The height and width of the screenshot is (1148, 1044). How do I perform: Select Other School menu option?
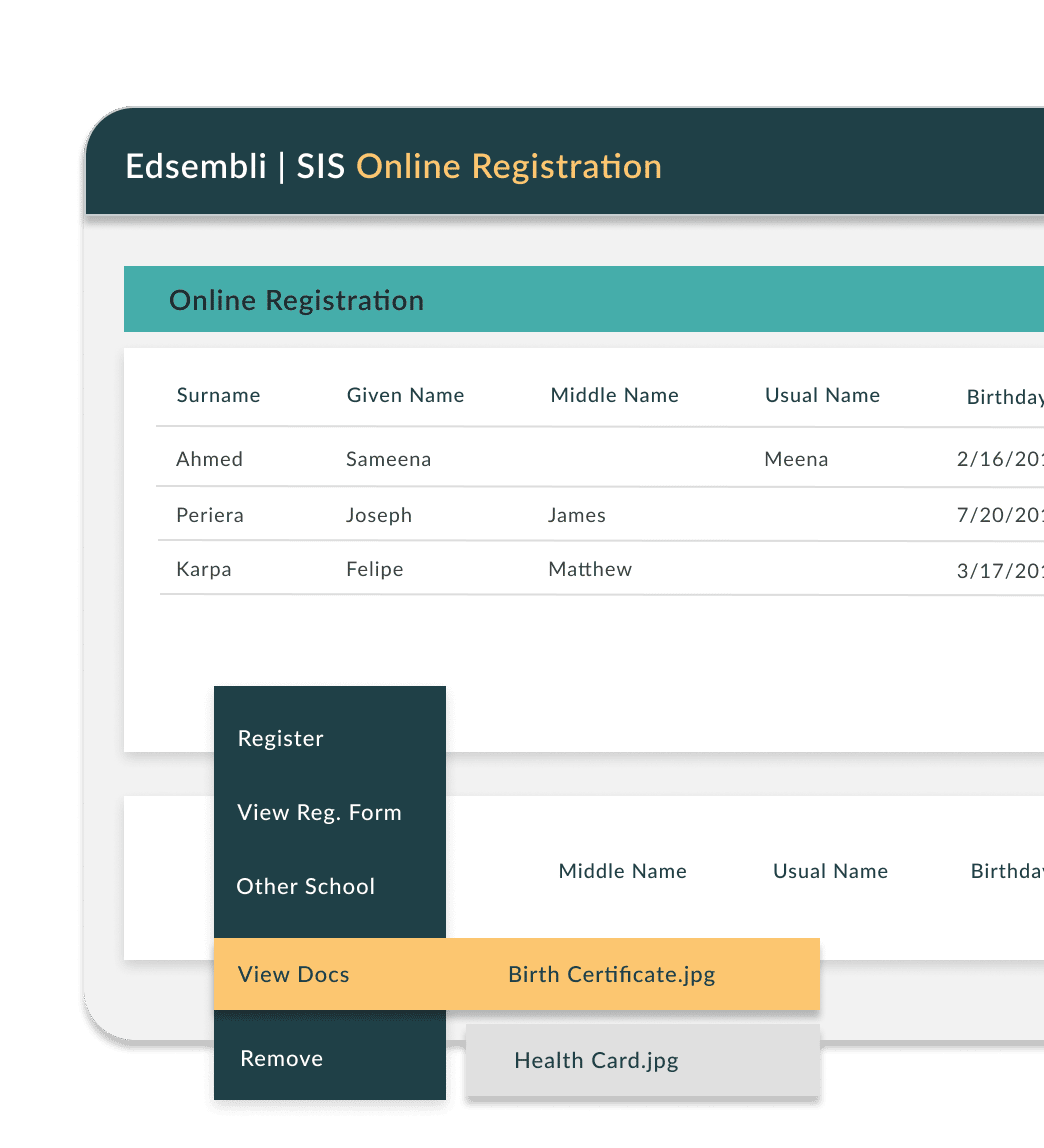[305, 887]
